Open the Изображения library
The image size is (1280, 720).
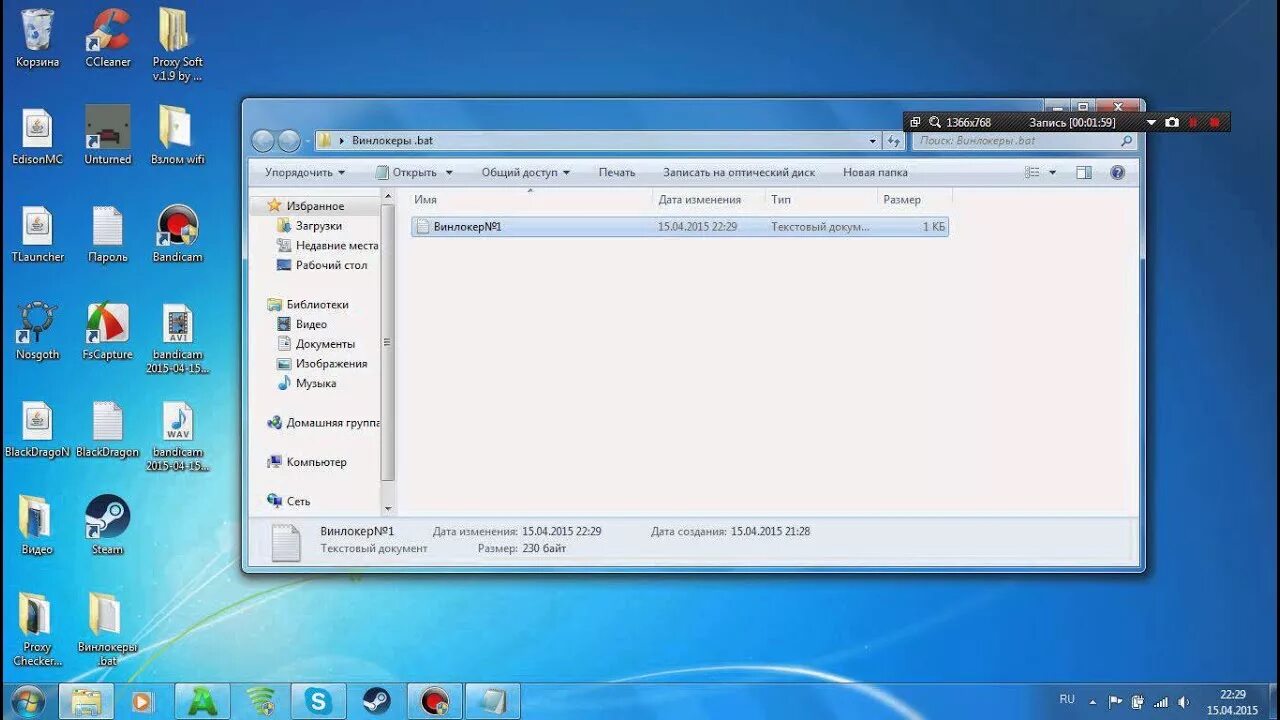pyautogui.click(x=322, y=364)
